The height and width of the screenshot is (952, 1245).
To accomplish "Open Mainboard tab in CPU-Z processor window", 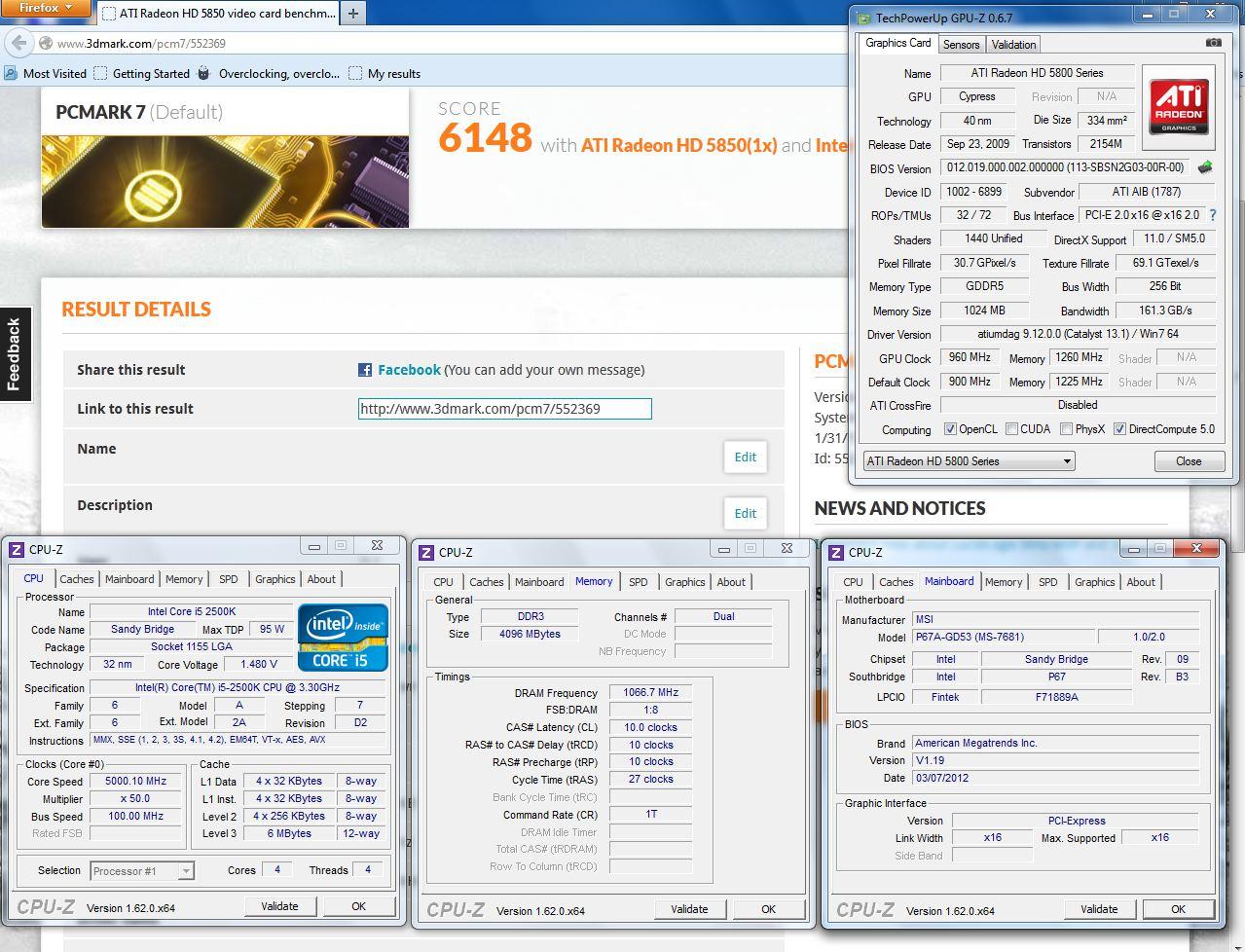I will [129, 579].
